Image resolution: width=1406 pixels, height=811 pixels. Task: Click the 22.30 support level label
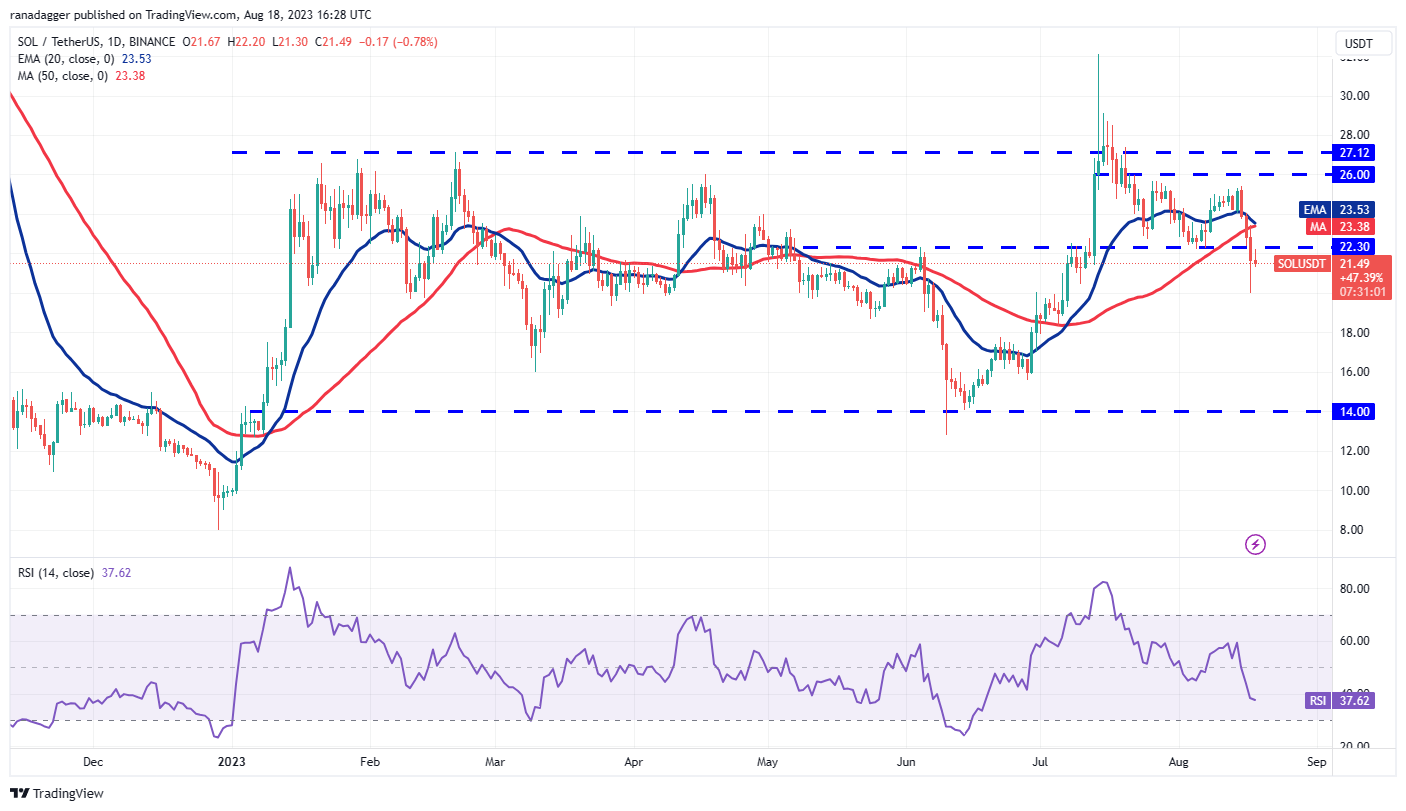click(x=1352, y=246)
